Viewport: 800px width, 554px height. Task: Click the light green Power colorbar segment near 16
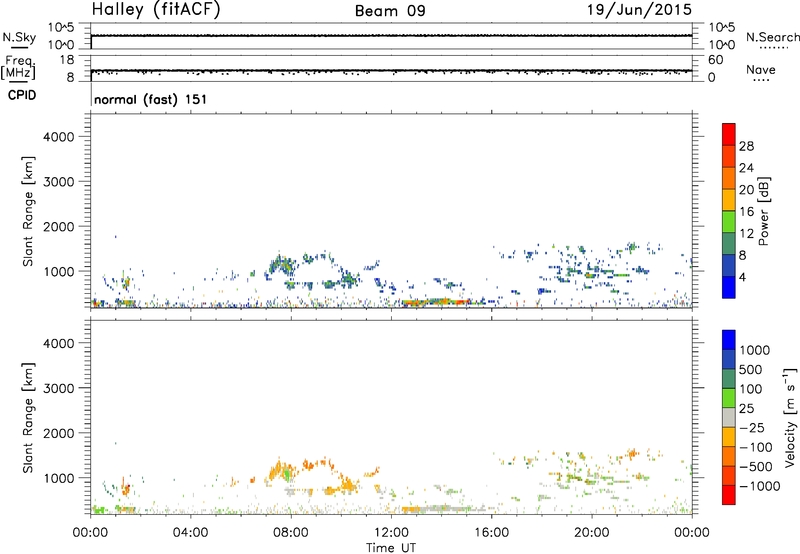click(729, 221)
